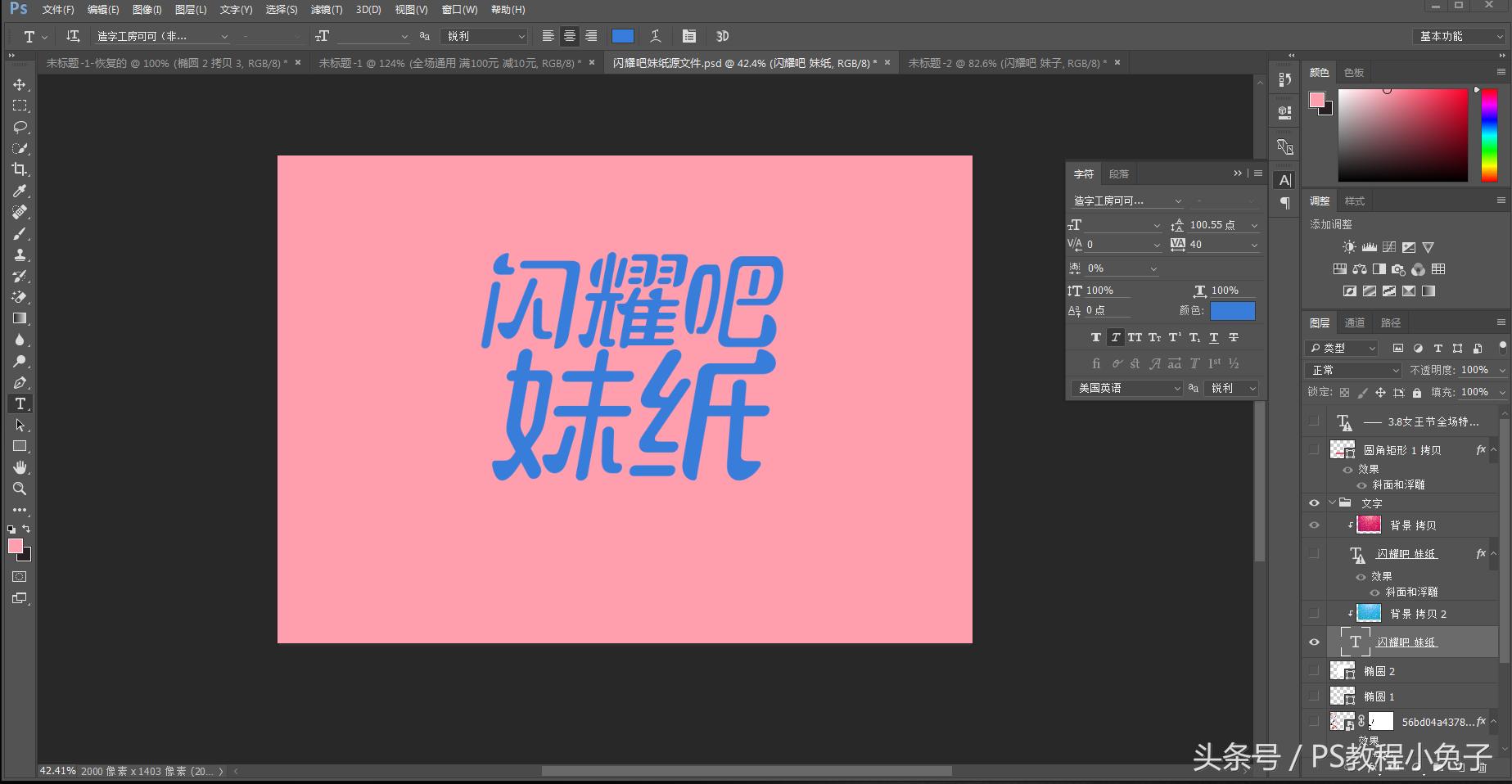
Task: Toggle all caps formatting in Character panel
Action: pyautogui.click(x=1135, y=336)
